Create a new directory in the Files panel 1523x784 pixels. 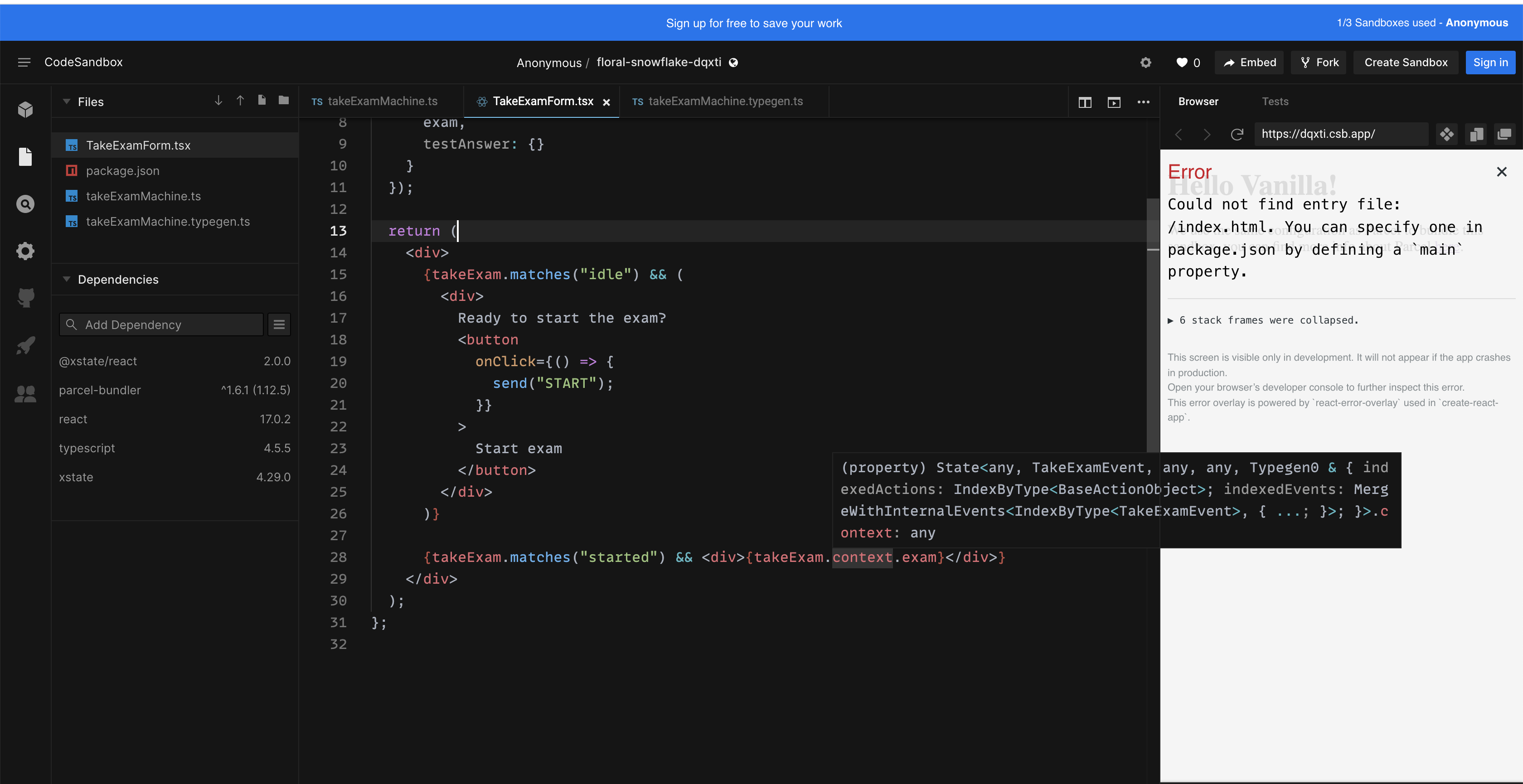click(x=283, y=101)
